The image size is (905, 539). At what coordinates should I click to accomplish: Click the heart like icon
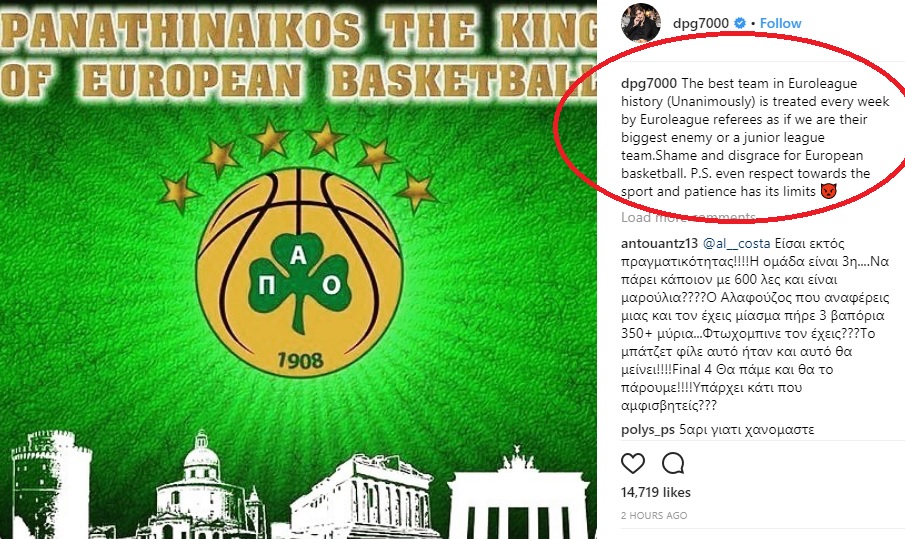pos(633,463)
